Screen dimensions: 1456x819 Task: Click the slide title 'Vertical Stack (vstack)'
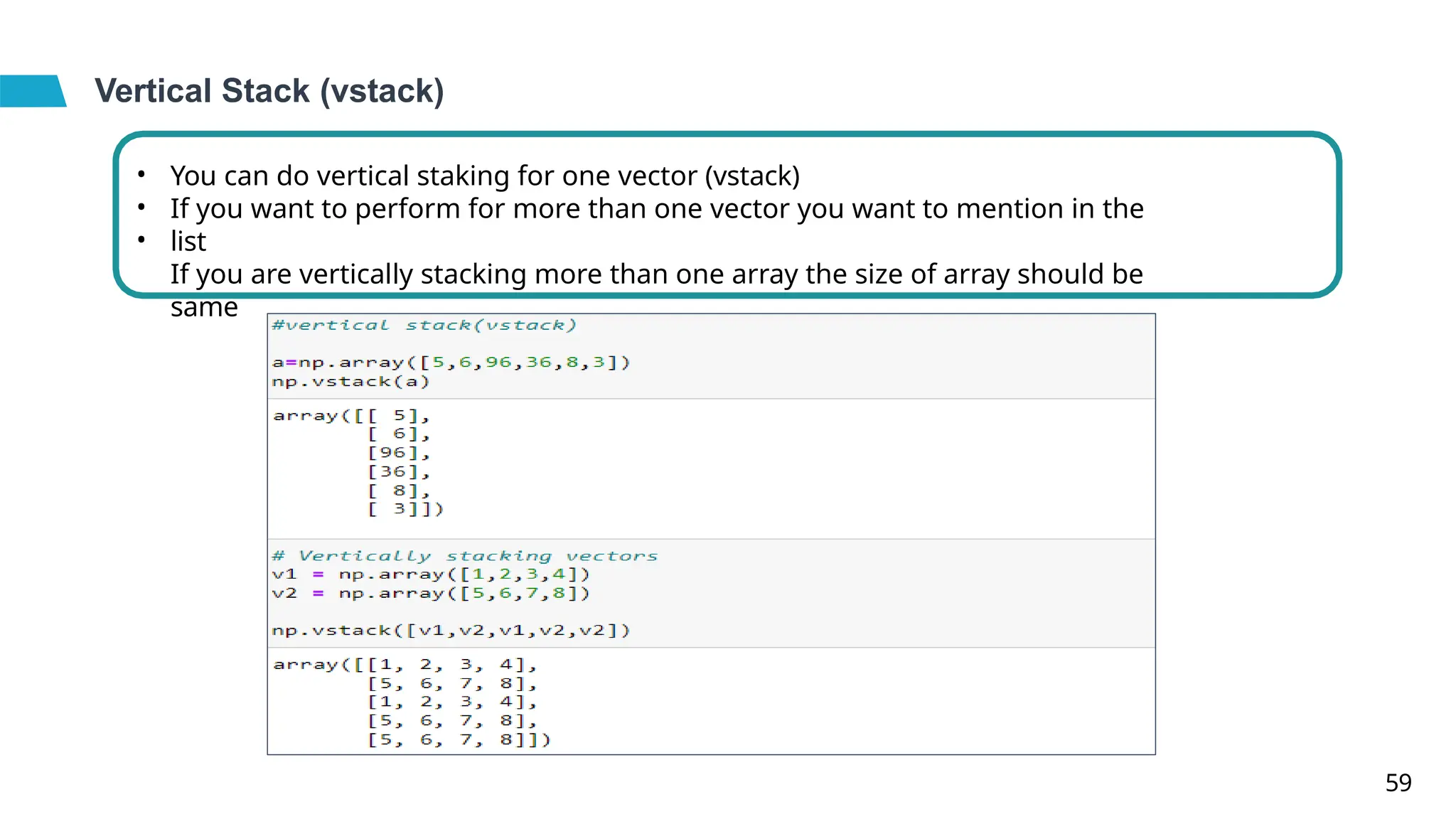point(269,91)
